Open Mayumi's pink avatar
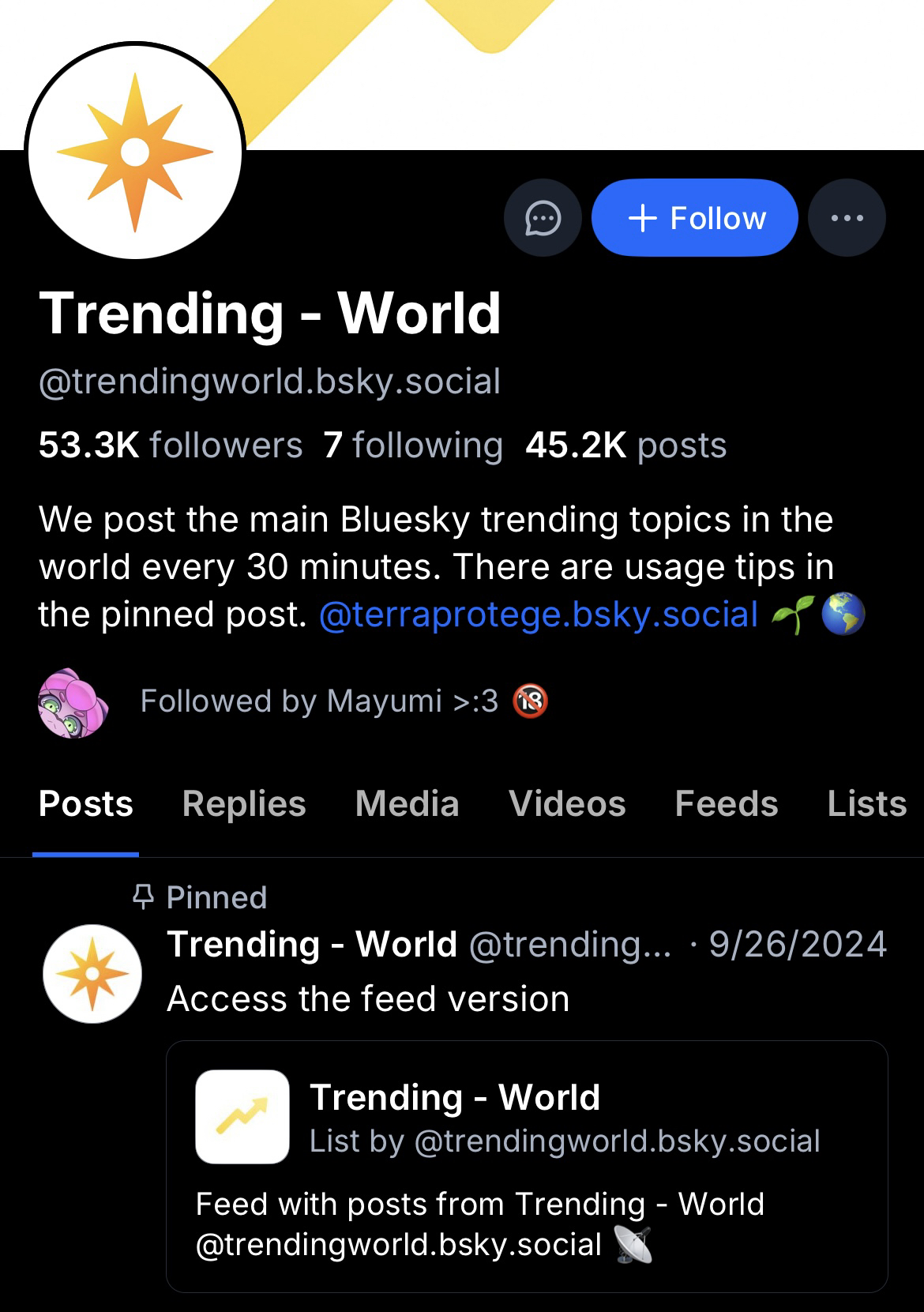Viewport: 924px width, 1312px height. (73, 702)
